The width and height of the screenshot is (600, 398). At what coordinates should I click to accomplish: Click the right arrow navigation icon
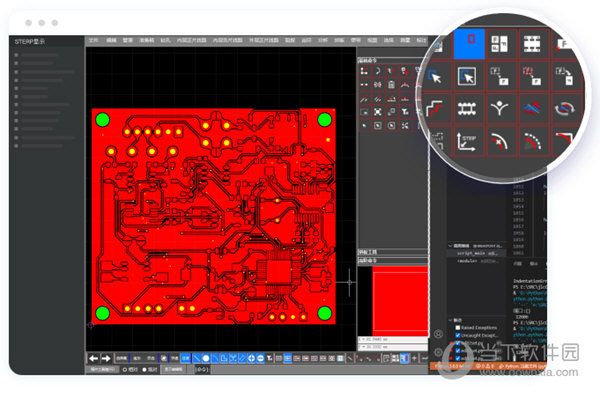coord(106,359)
